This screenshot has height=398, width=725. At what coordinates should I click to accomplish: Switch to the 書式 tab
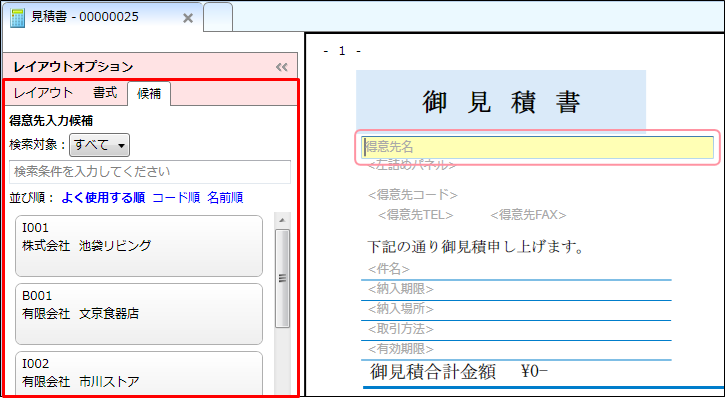105,93
